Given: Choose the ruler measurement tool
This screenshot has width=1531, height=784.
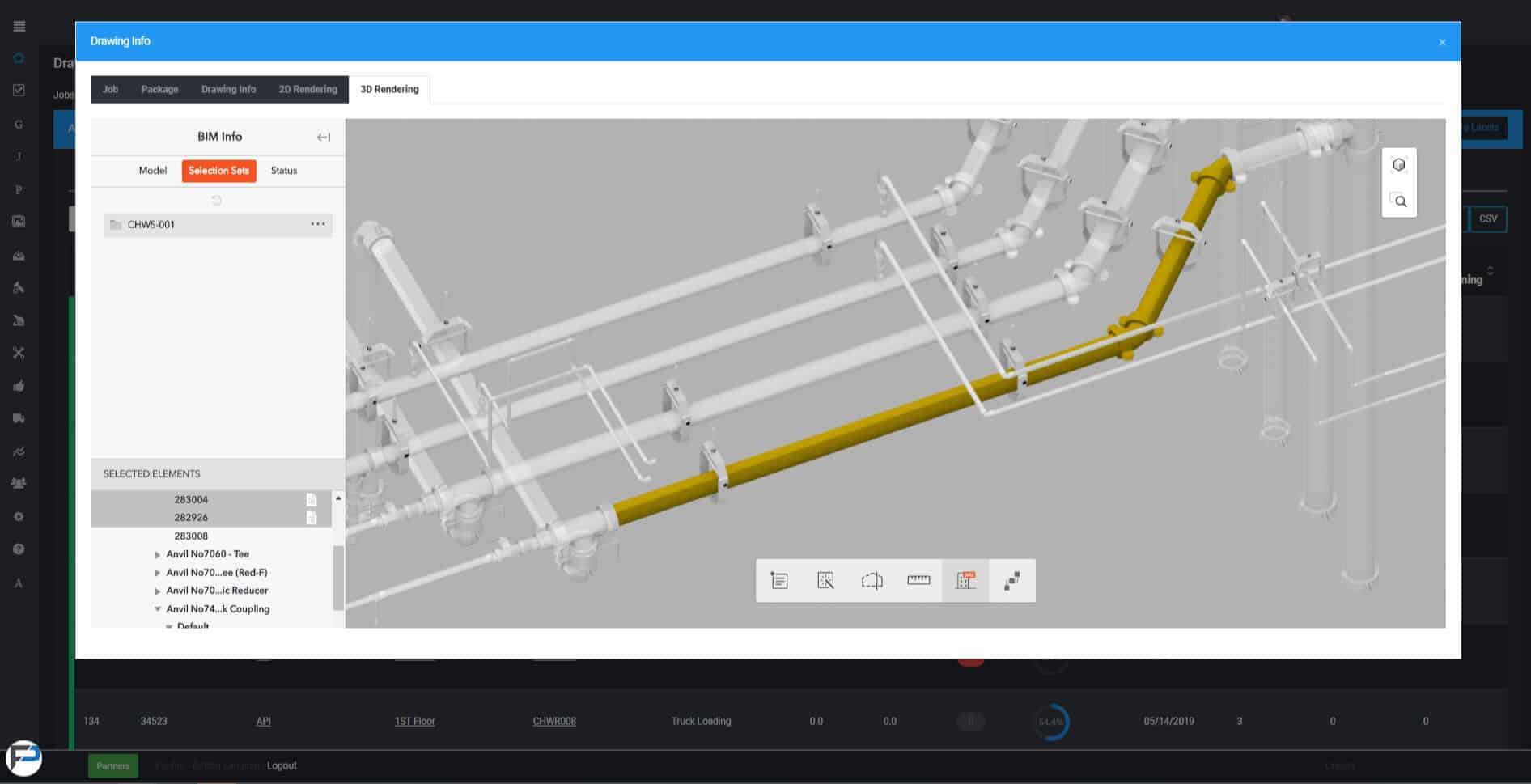Looking at the screenshot, I should pos(918,580).
